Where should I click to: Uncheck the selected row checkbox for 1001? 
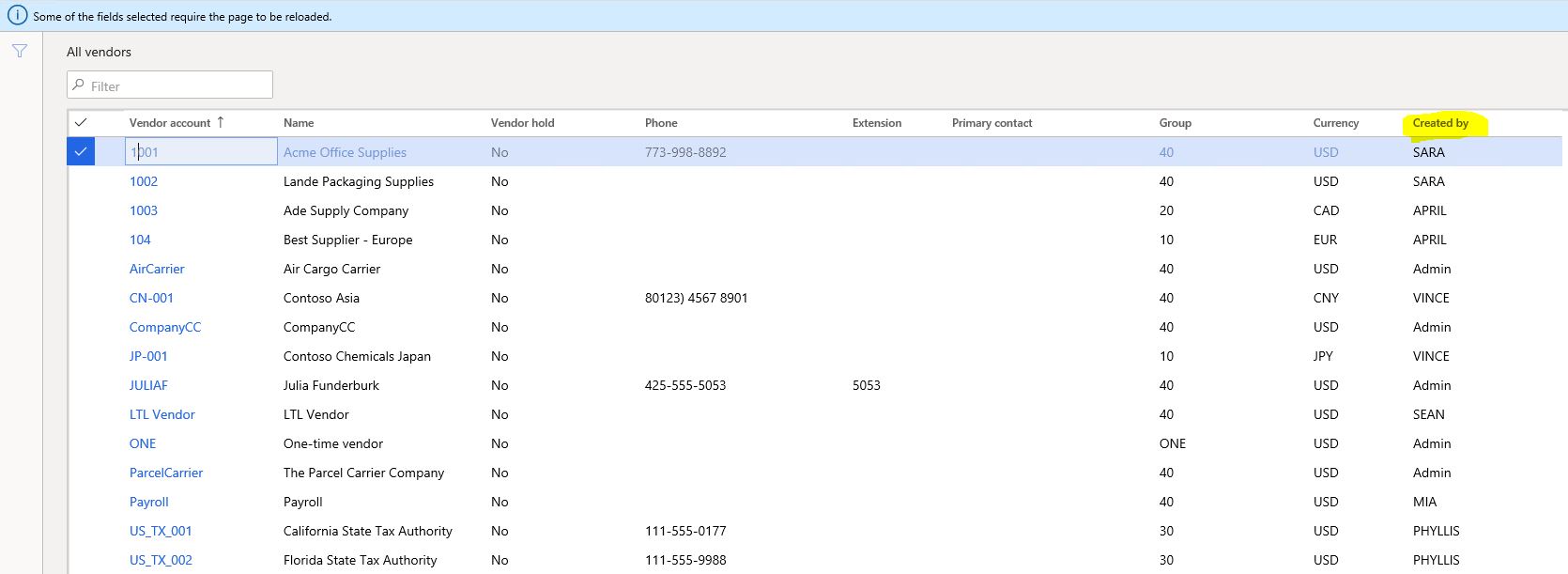81,151
